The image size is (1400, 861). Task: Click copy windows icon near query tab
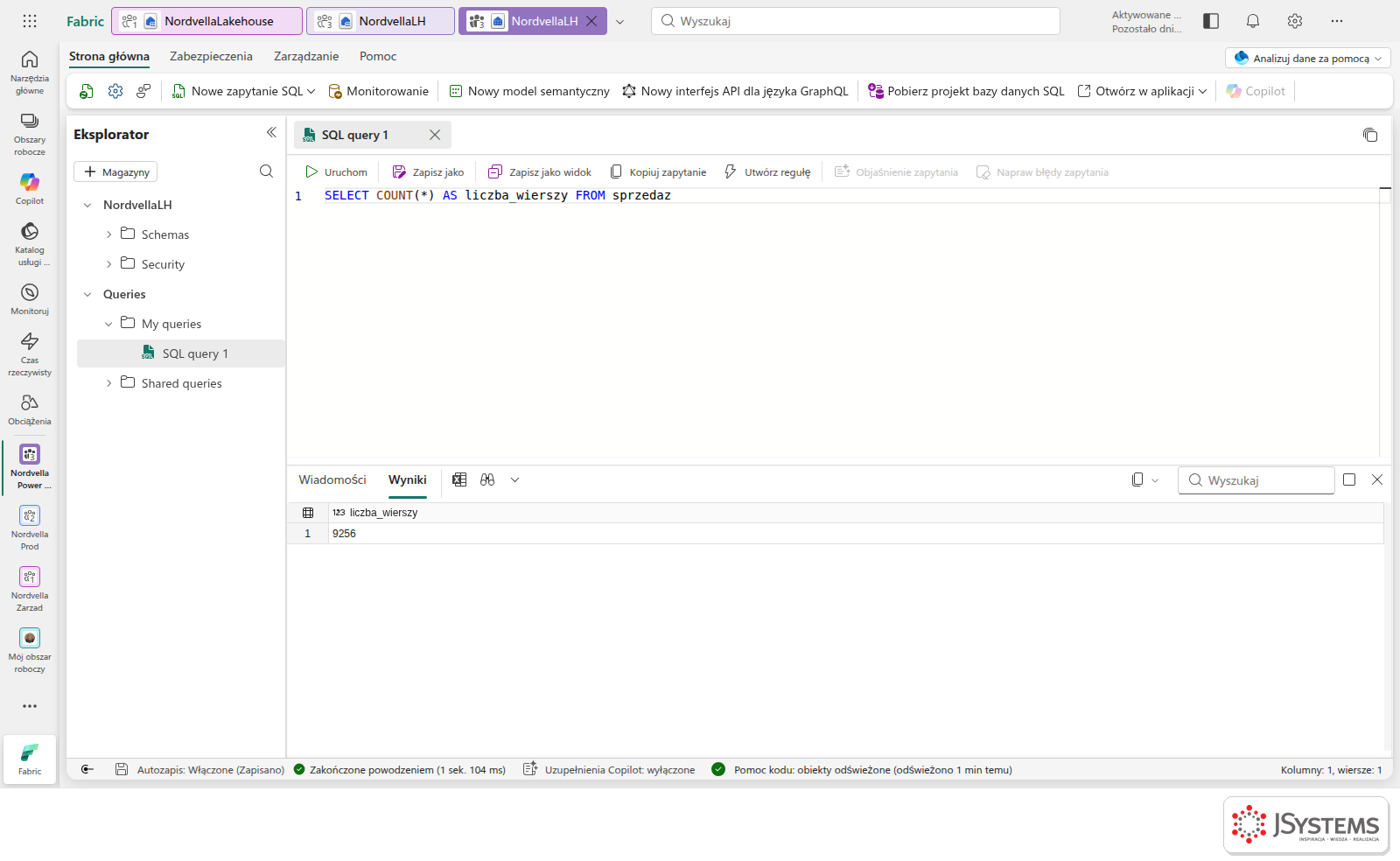point(1370,135)
